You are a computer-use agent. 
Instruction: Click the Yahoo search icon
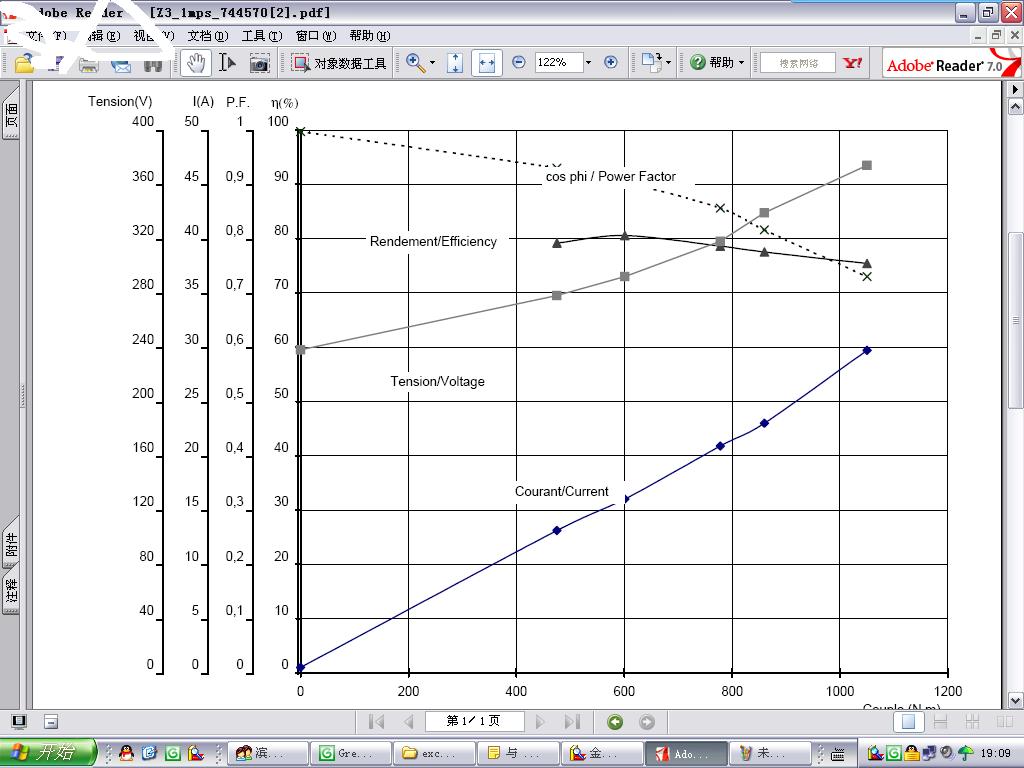pos(852,63)
